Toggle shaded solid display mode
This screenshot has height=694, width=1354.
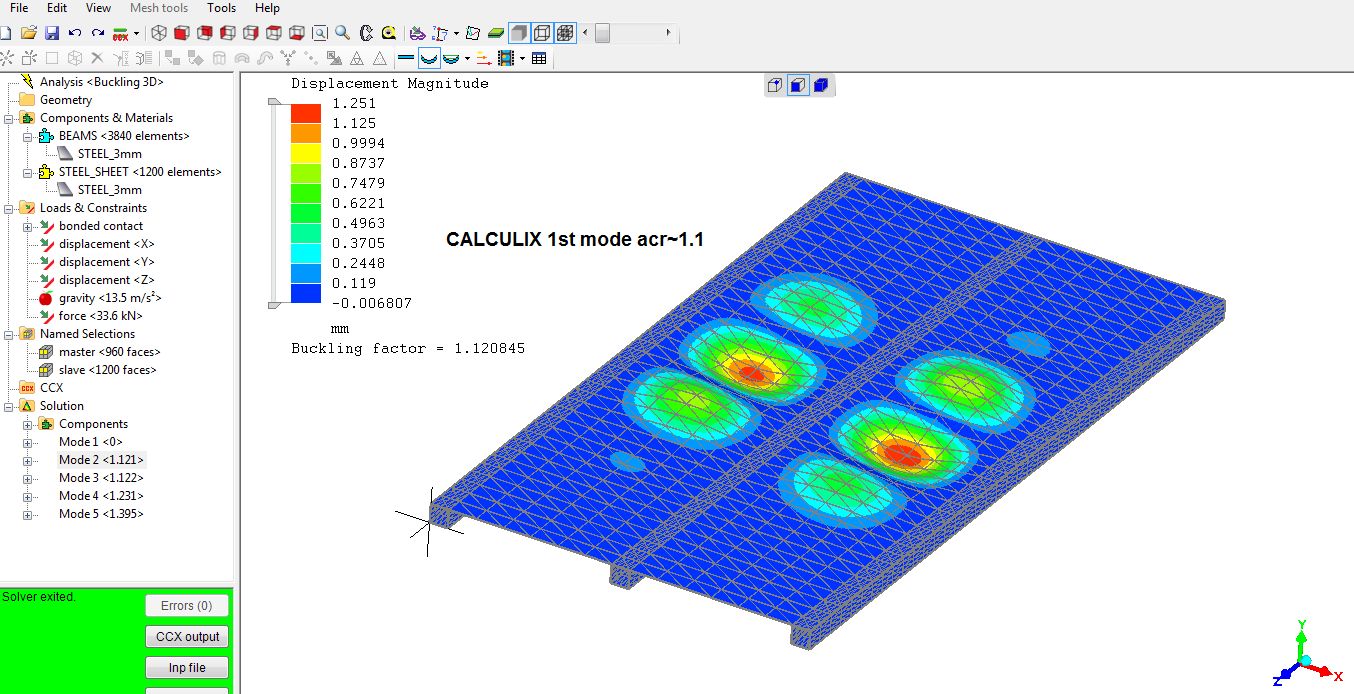point(519,33)
